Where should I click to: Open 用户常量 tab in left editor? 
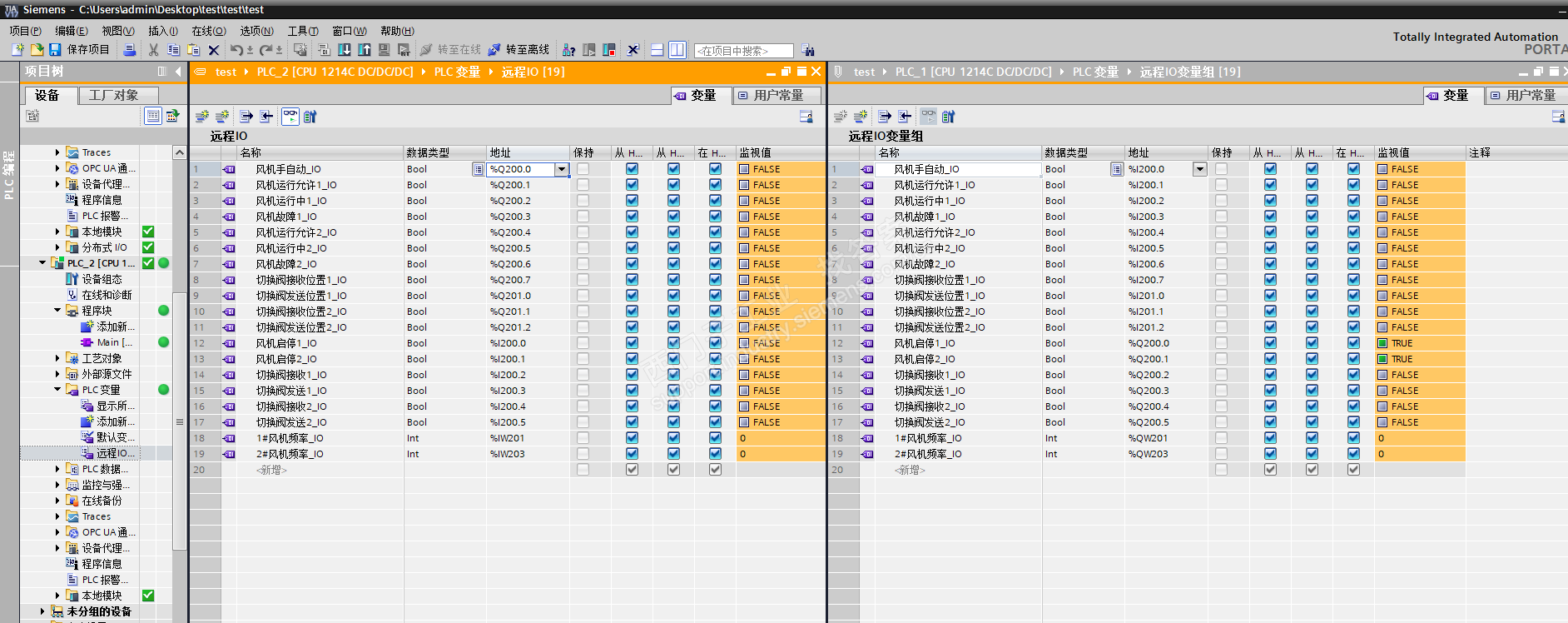(x=777, y=96)
